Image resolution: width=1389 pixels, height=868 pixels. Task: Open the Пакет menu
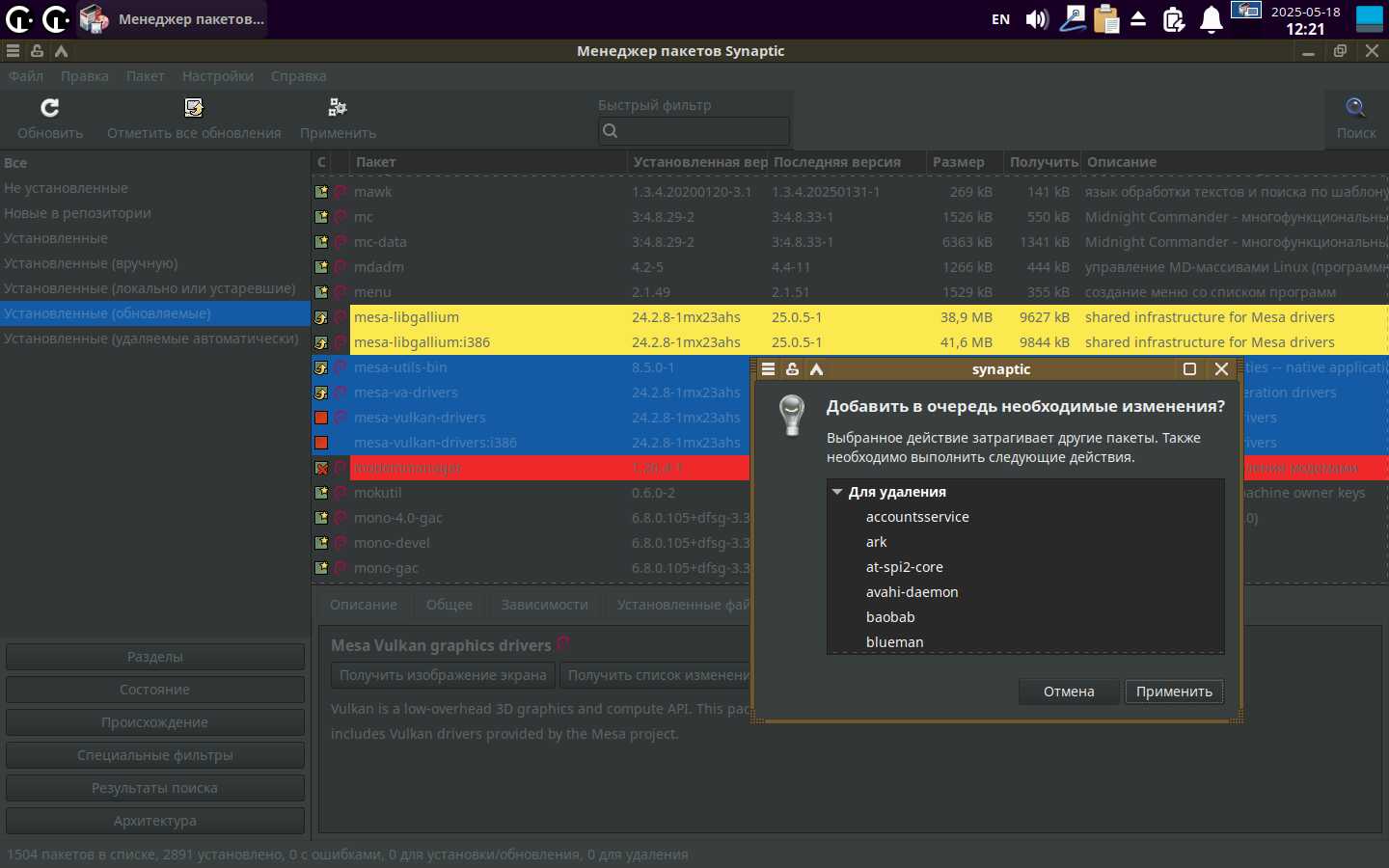tap(145, 76)
